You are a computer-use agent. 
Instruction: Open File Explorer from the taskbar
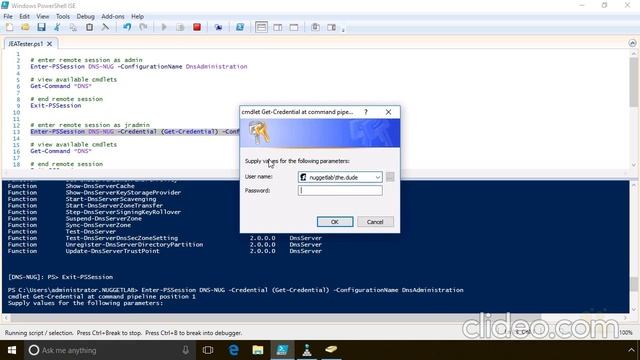pyautogui.click(x=258, y=350)
